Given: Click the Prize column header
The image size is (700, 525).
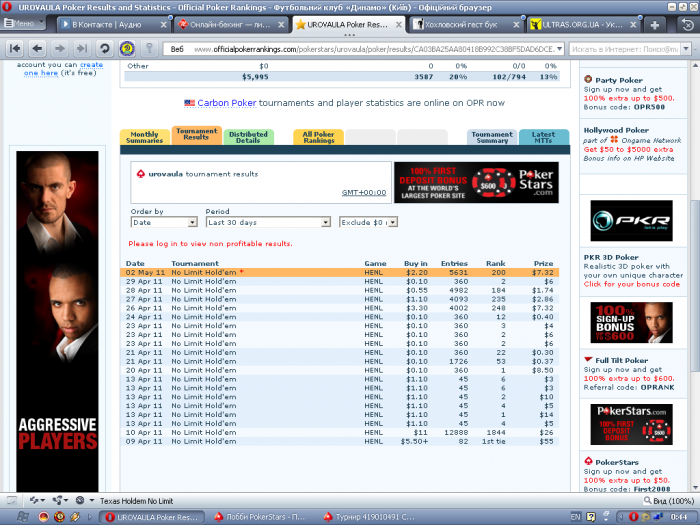Looking at the screenshot, I should [x=543, y=263].
